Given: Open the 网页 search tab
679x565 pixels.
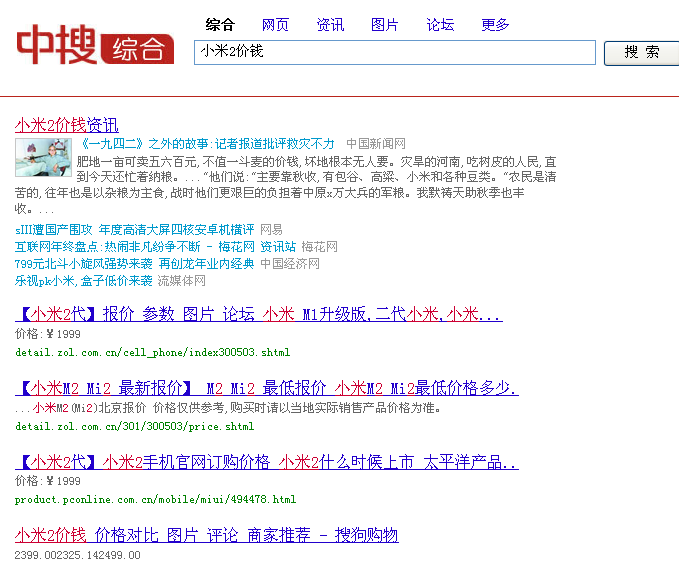Looking at the screenshot, I should (275, 25).
